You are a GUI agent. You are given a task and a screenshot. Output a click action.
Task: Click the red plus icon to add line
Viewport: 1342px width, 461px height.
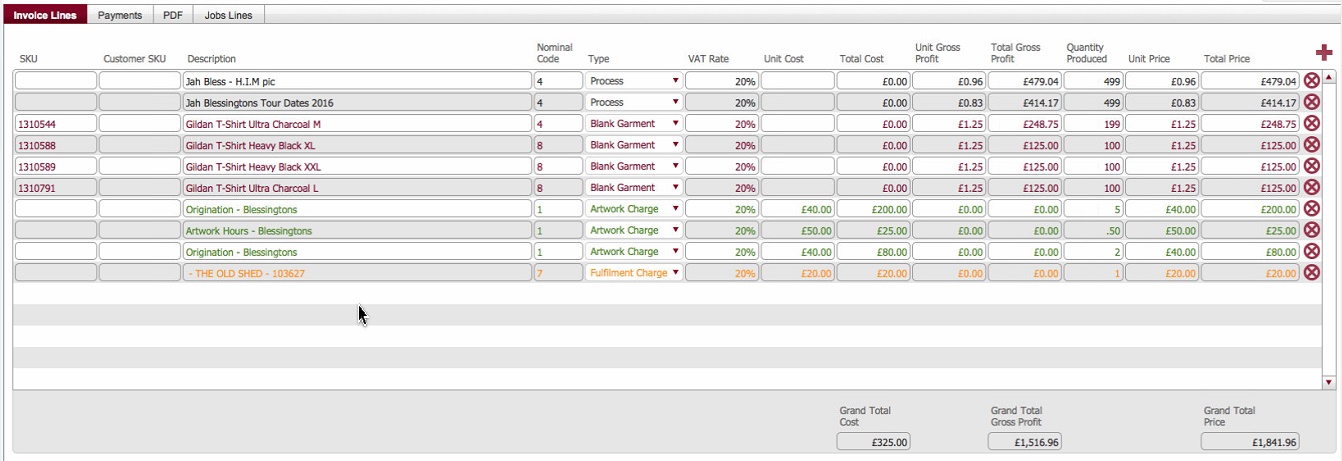click(1323, 53)
